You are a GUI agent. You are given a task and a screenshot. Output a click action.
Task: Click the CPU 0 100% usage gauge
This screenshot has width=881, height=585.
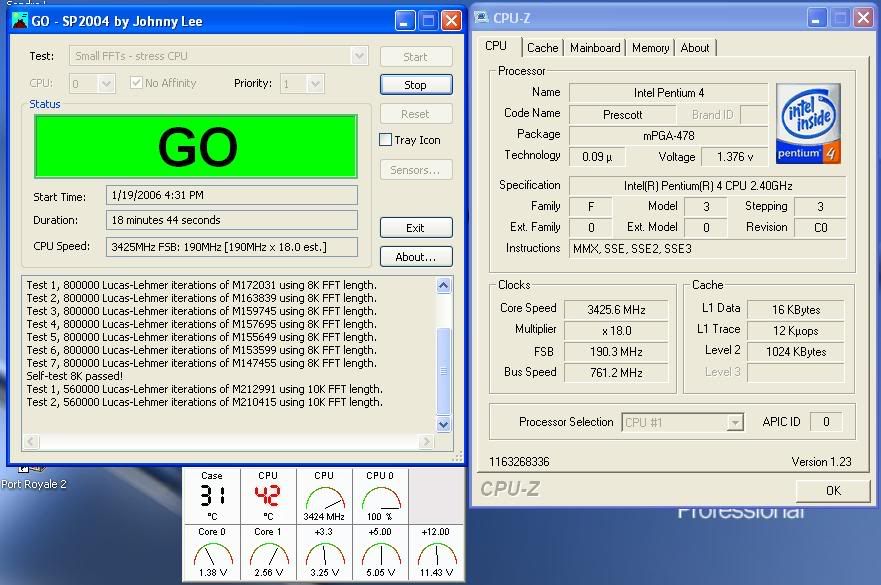[380, 496]
